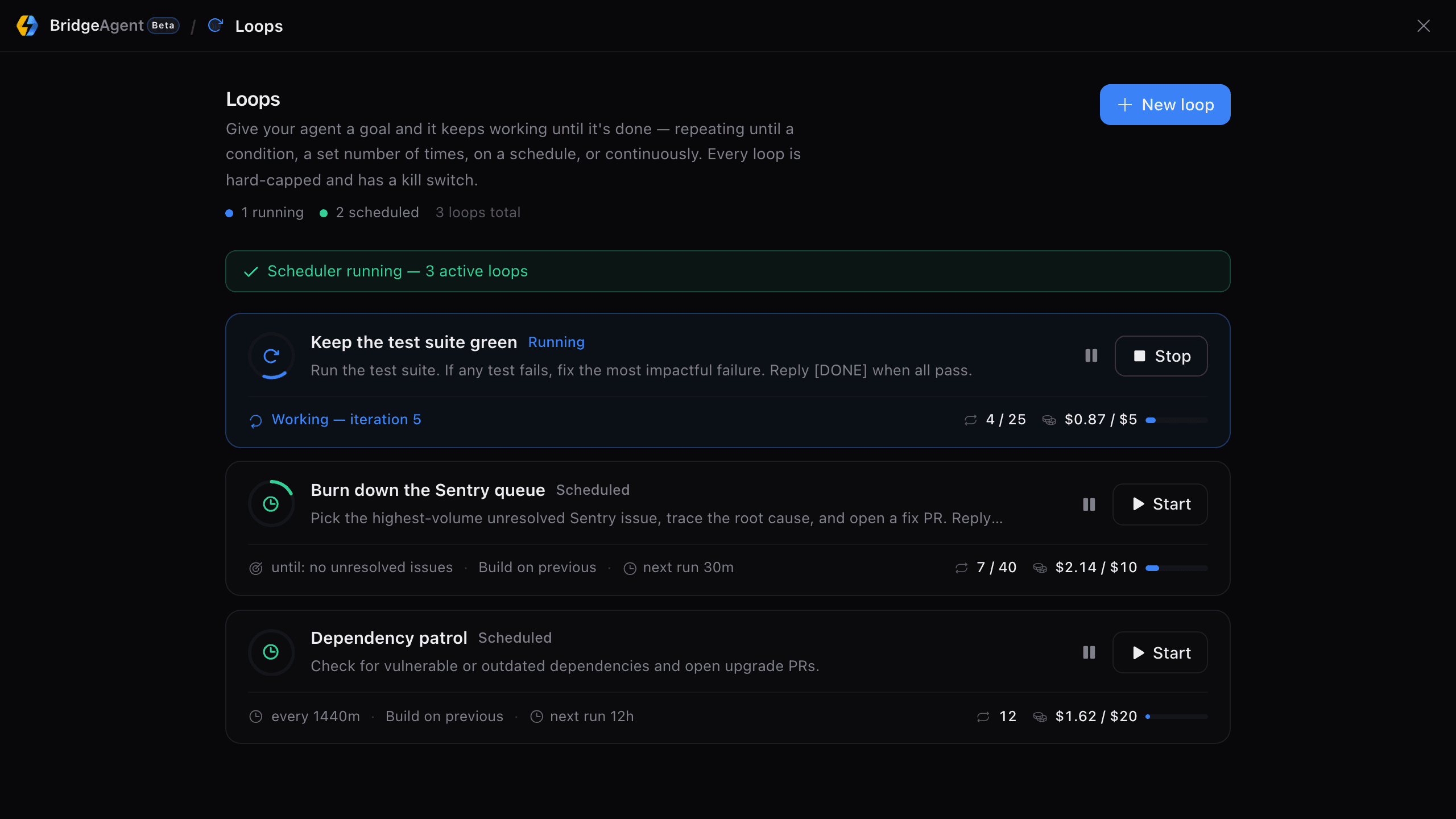Viewport: 1456px width, 819px height.
Task: Click the every 1440m schedule label
Action: (x=316, y=717)
